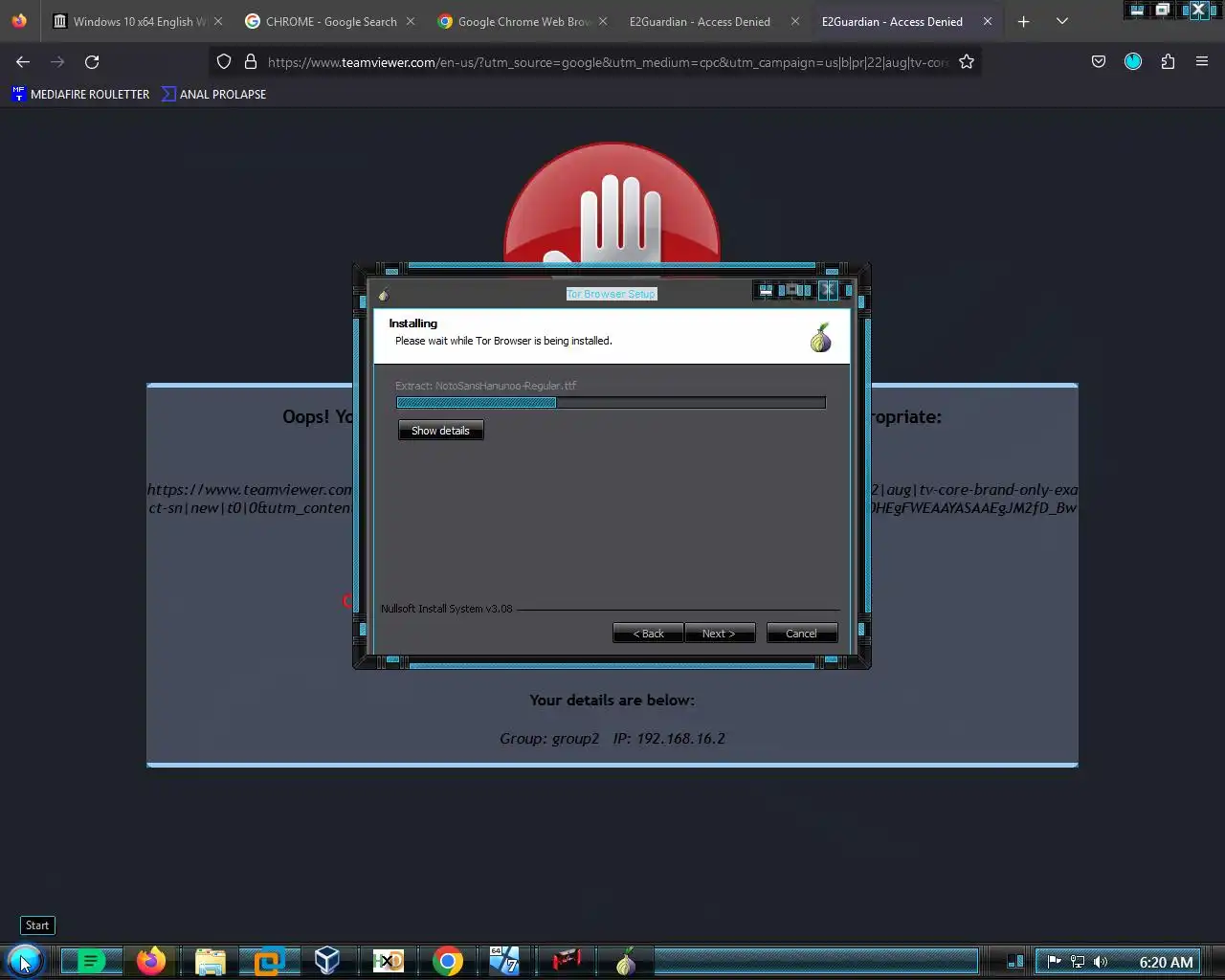This screenshot has width=1225, height=980.
Task: Switch to inactive E2Guardian tab beside Chrome Web Browser tab
Action: 715,21
